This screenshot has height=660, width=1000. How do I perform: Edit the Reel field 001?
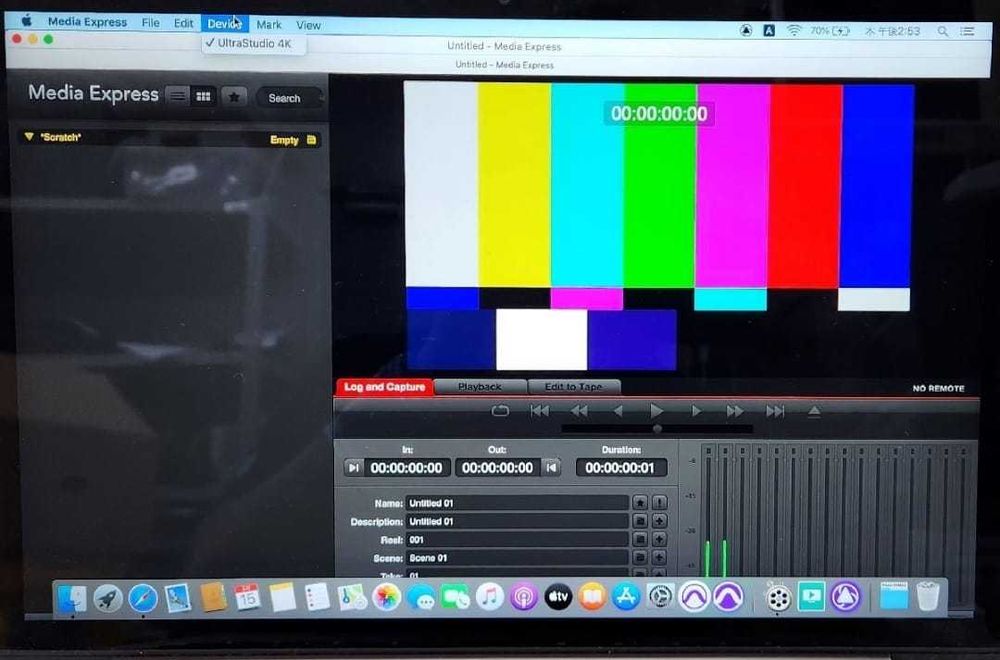[x=517, y=539]
